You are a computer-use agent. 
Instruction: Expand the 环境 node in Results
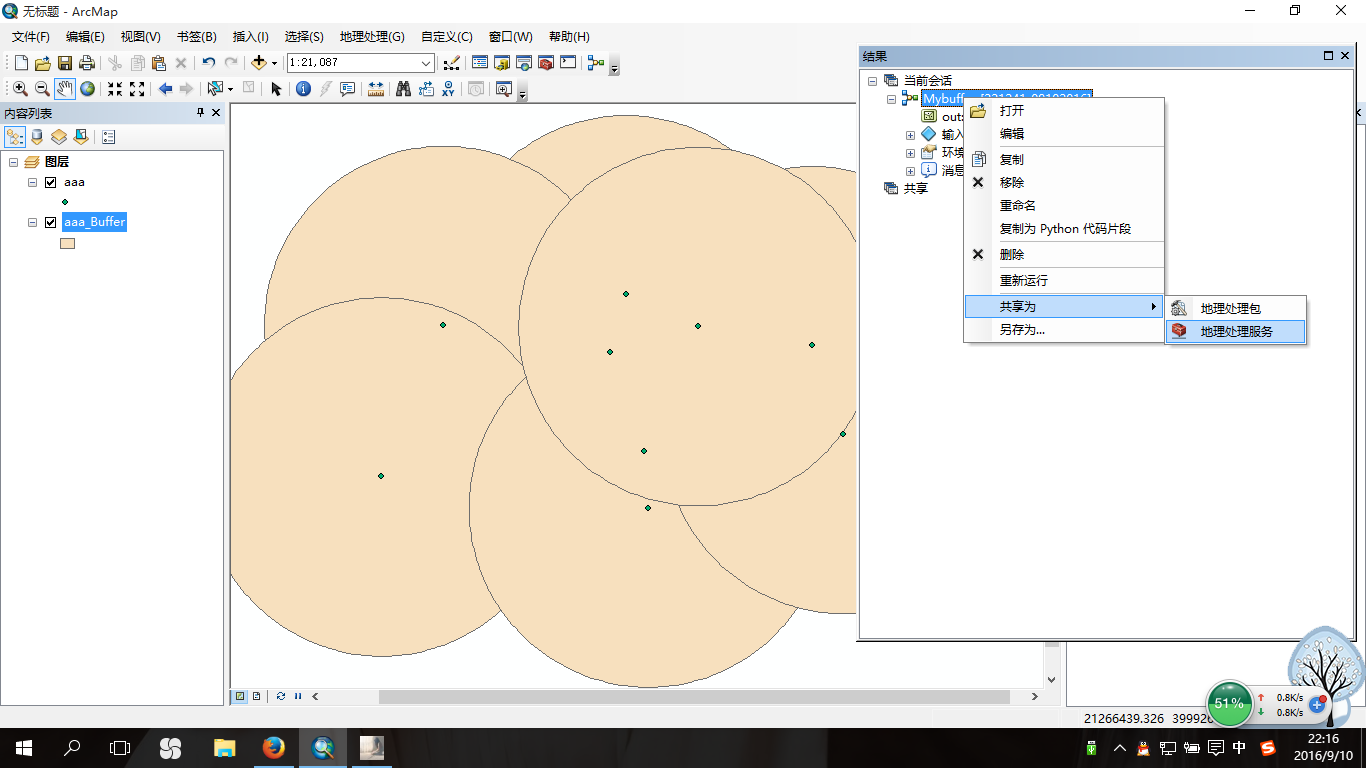tap(910, 153)
